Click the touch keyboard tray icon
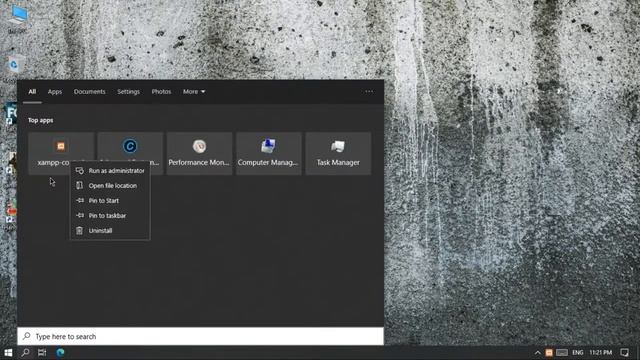 click(562, 353)
